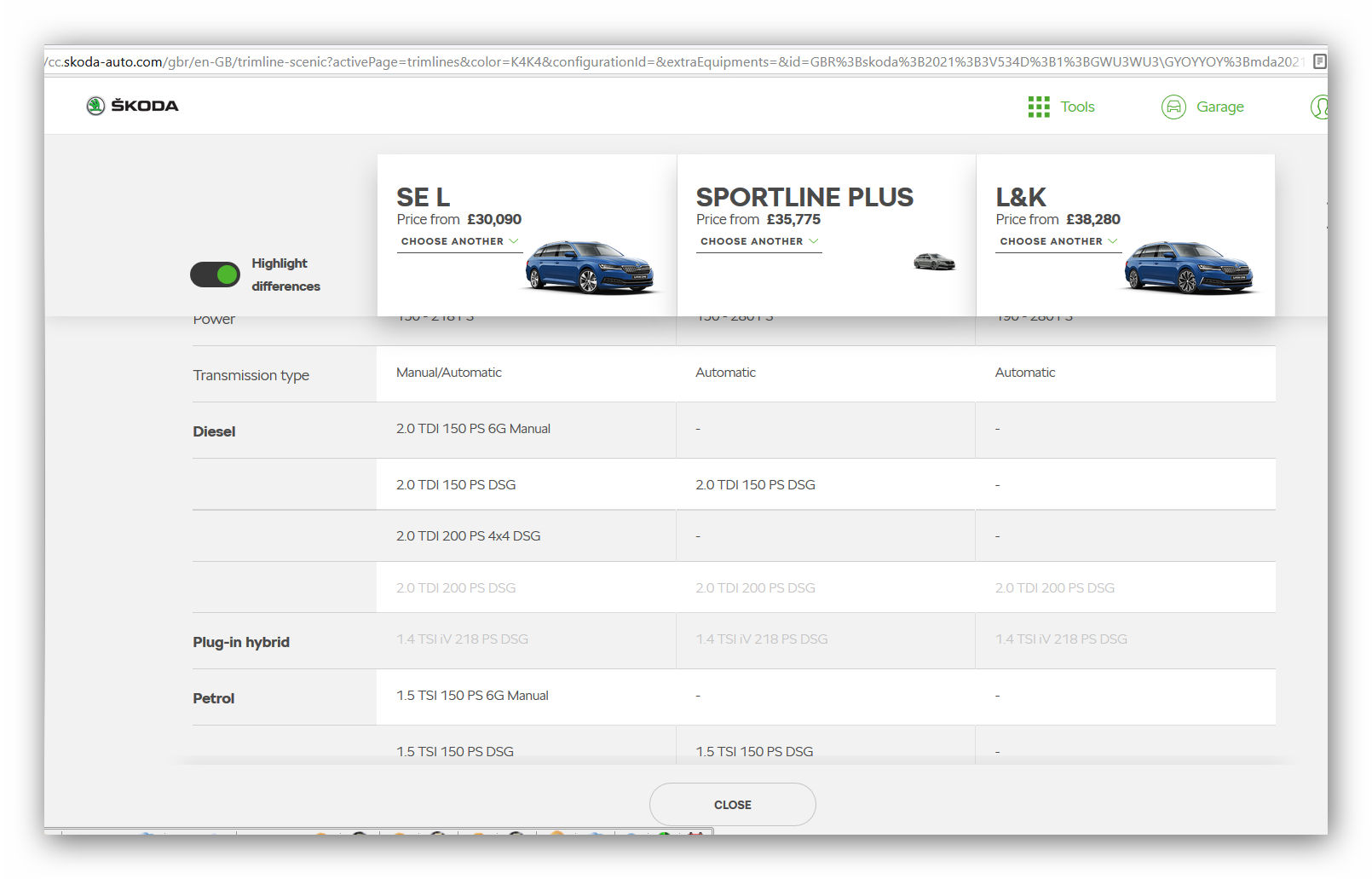
Task: Click the Tools menu label
Action: click(1077, 107)
